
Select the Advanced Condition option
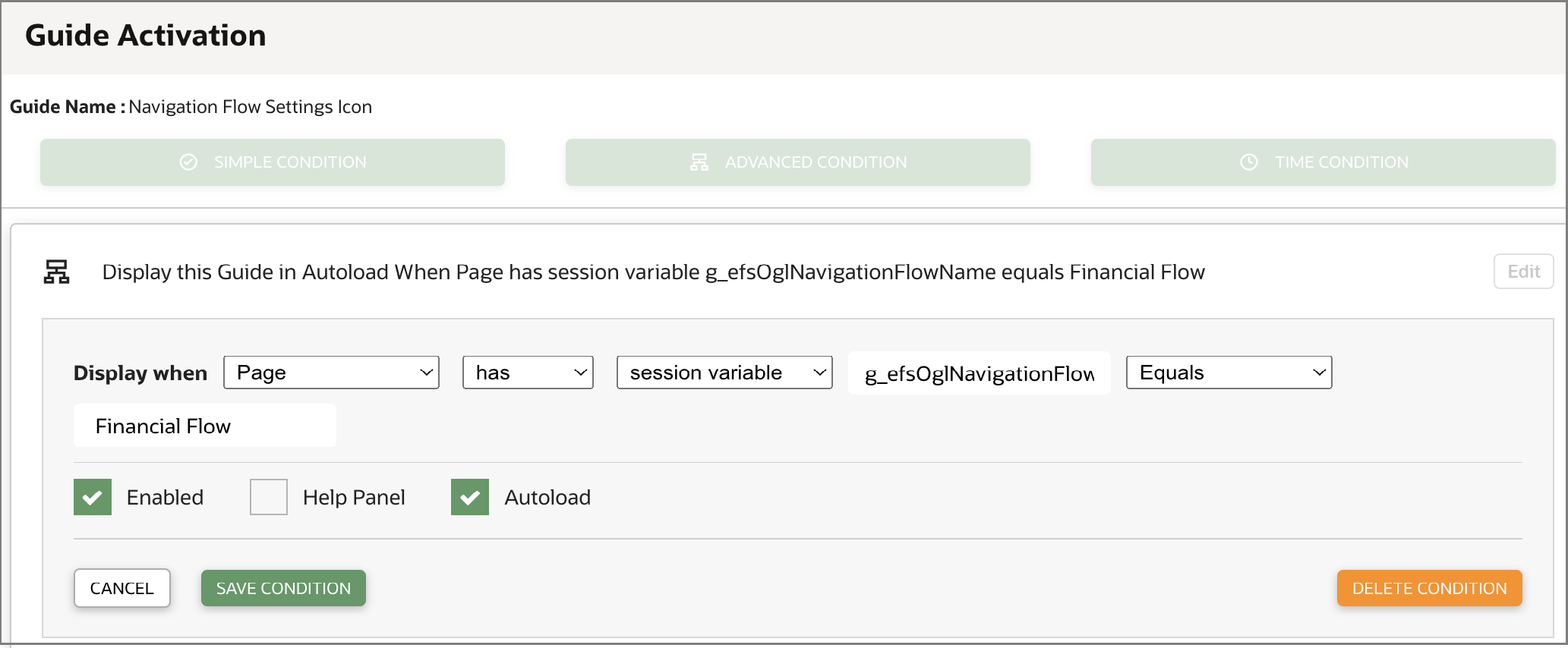coord(797,162)
